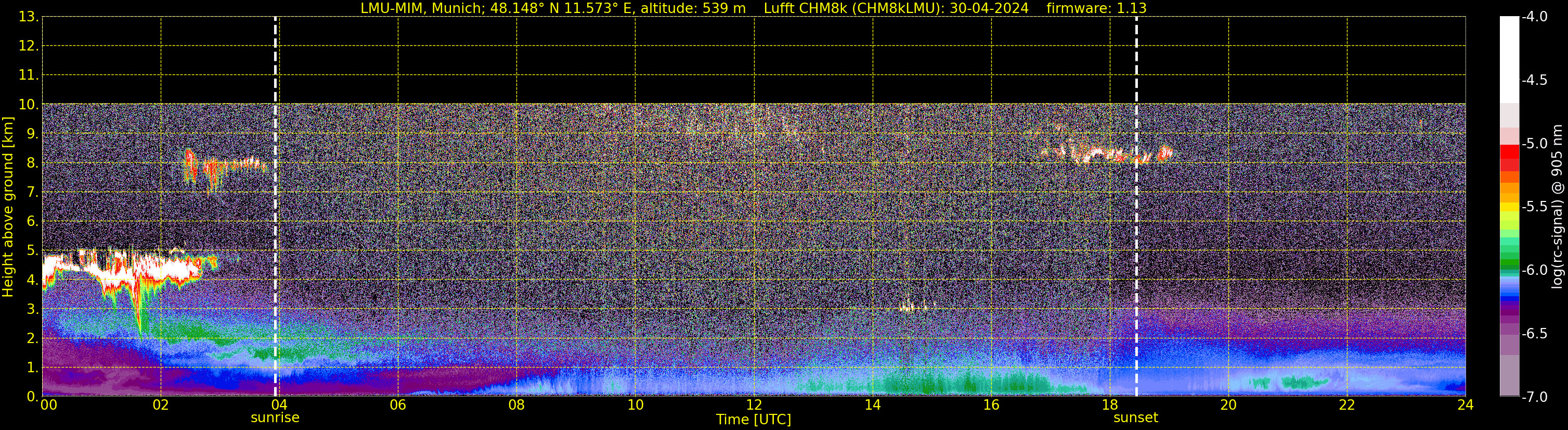Click the colorbar tick label '-5.5'

[x=1534, y=207]
